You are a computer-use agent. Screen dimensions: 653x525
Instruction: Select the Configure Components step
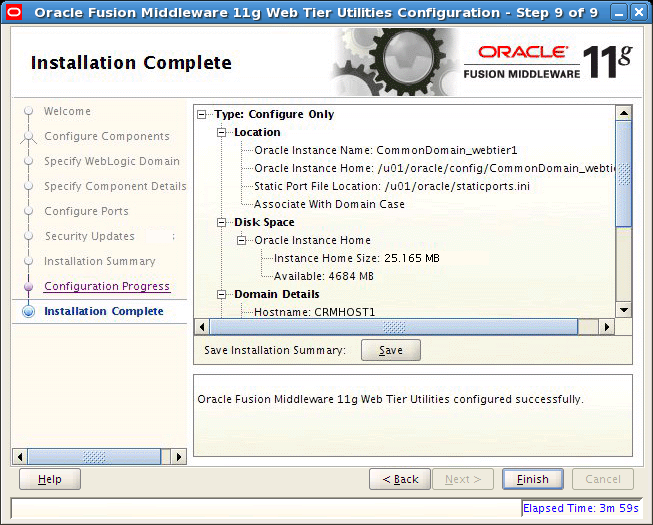(107, 136)
